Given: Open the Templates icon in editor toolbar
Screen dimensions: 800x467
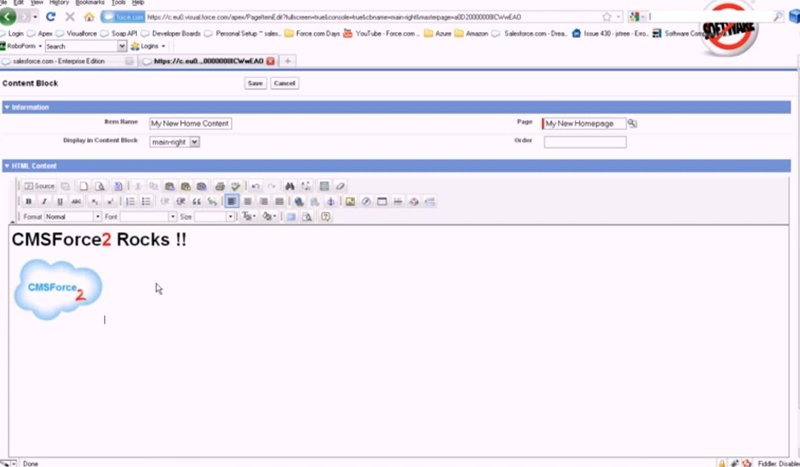Looking at the screenshot, I should click(x=118, y=186).
